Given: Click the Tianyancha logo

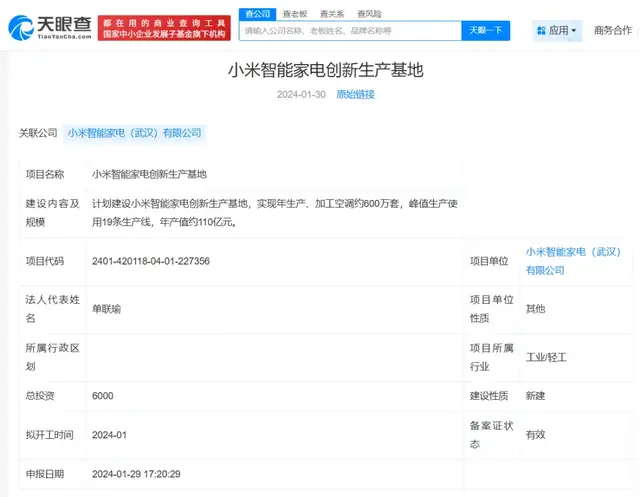Looking at the screenshot, I should click(x=50, y=28).
